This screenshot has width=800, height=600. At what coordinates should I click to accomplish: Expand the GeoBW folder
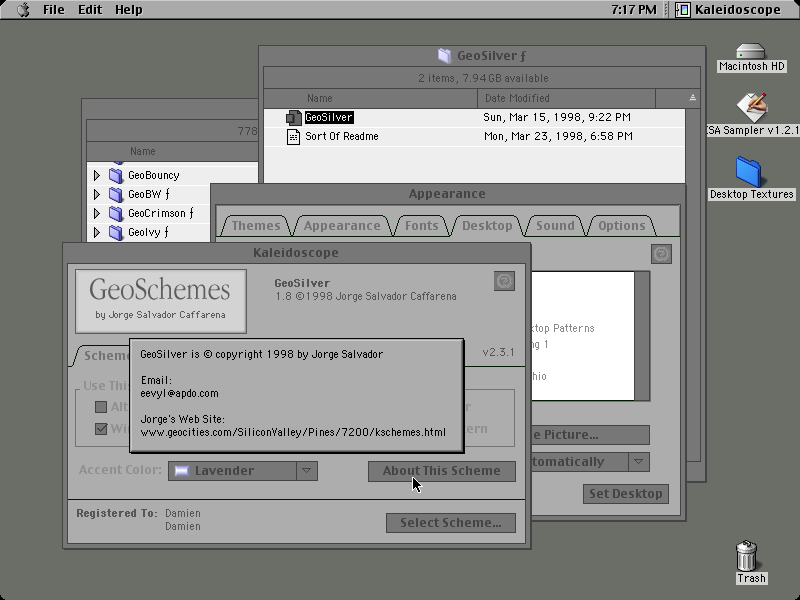click(x=96, y=194)
